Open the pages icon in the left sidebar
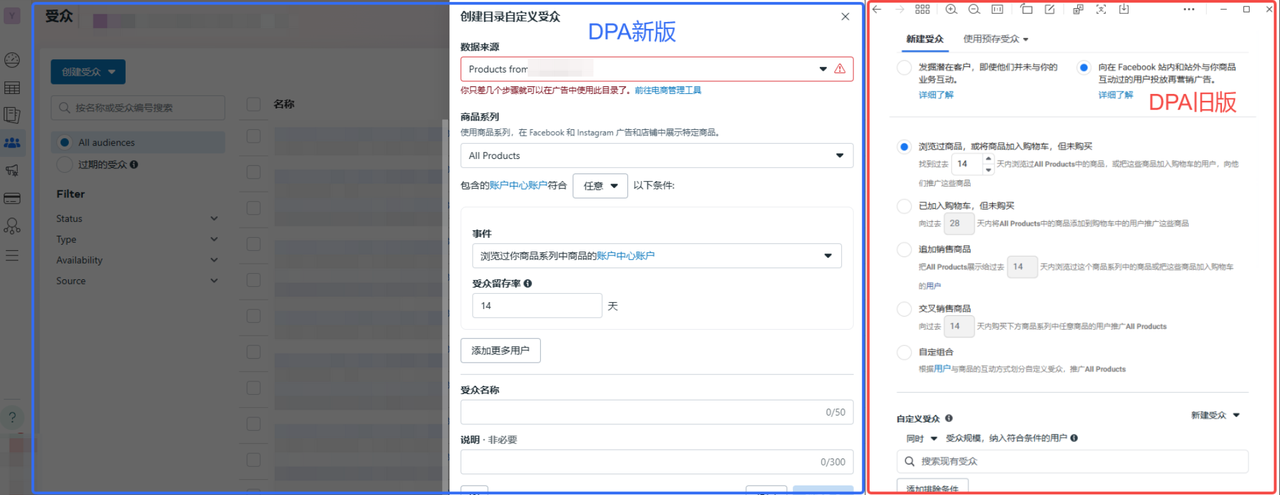 12,116
